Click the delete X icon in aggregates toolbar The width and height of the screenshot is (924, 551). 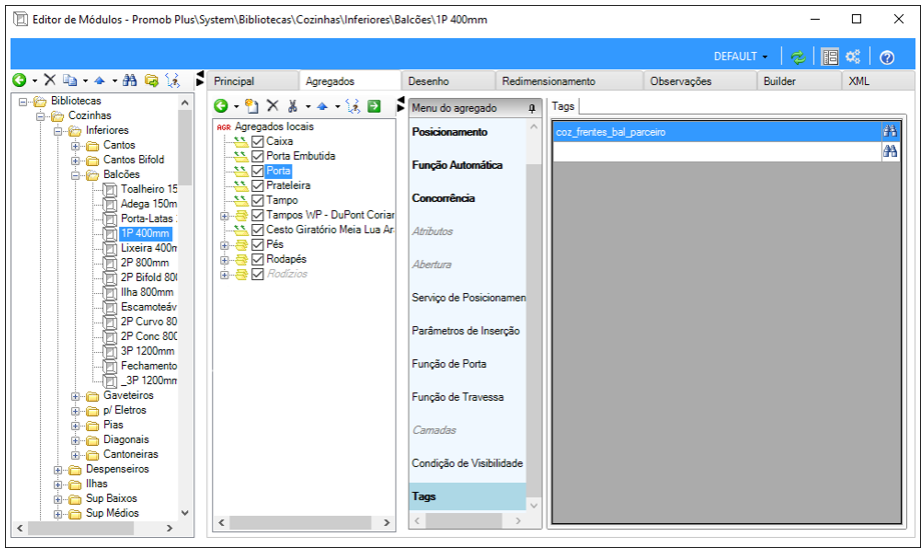tap(272, 106)
